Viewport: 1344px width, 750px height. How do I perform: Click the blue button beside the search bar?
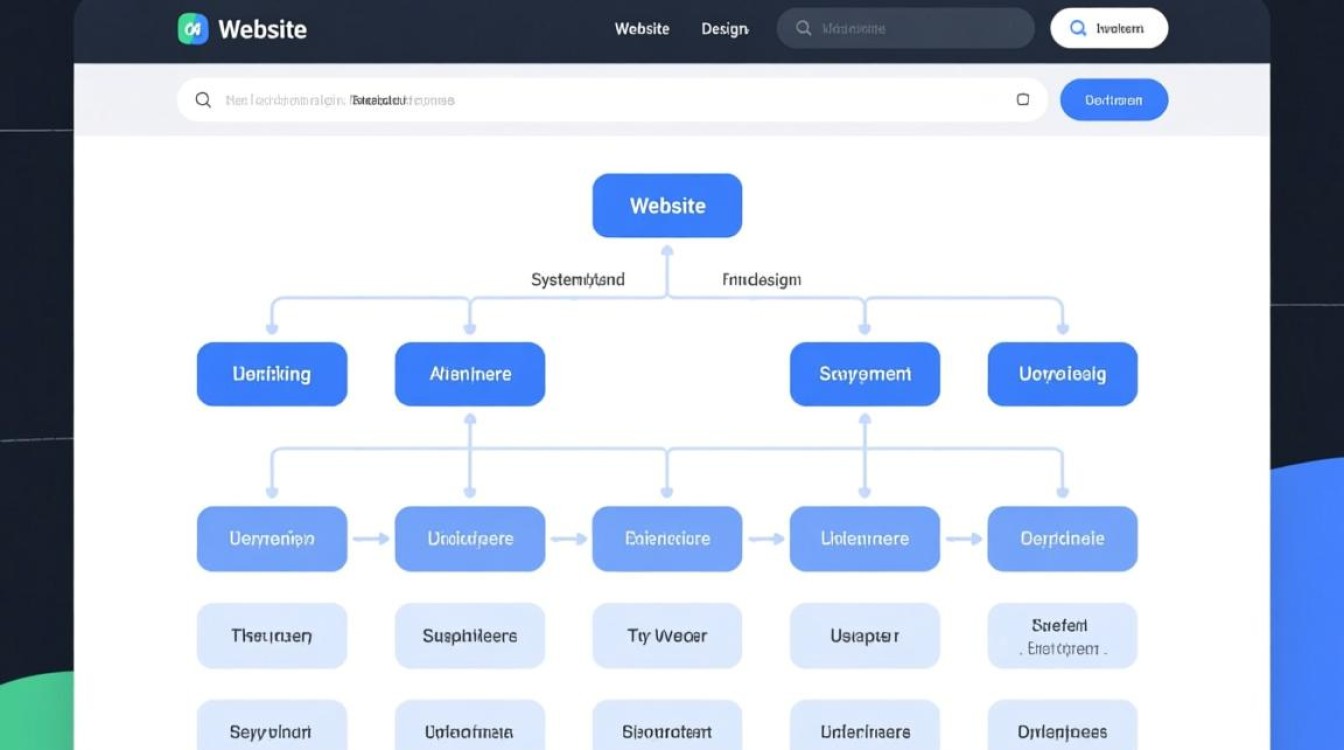point(1113,100)
